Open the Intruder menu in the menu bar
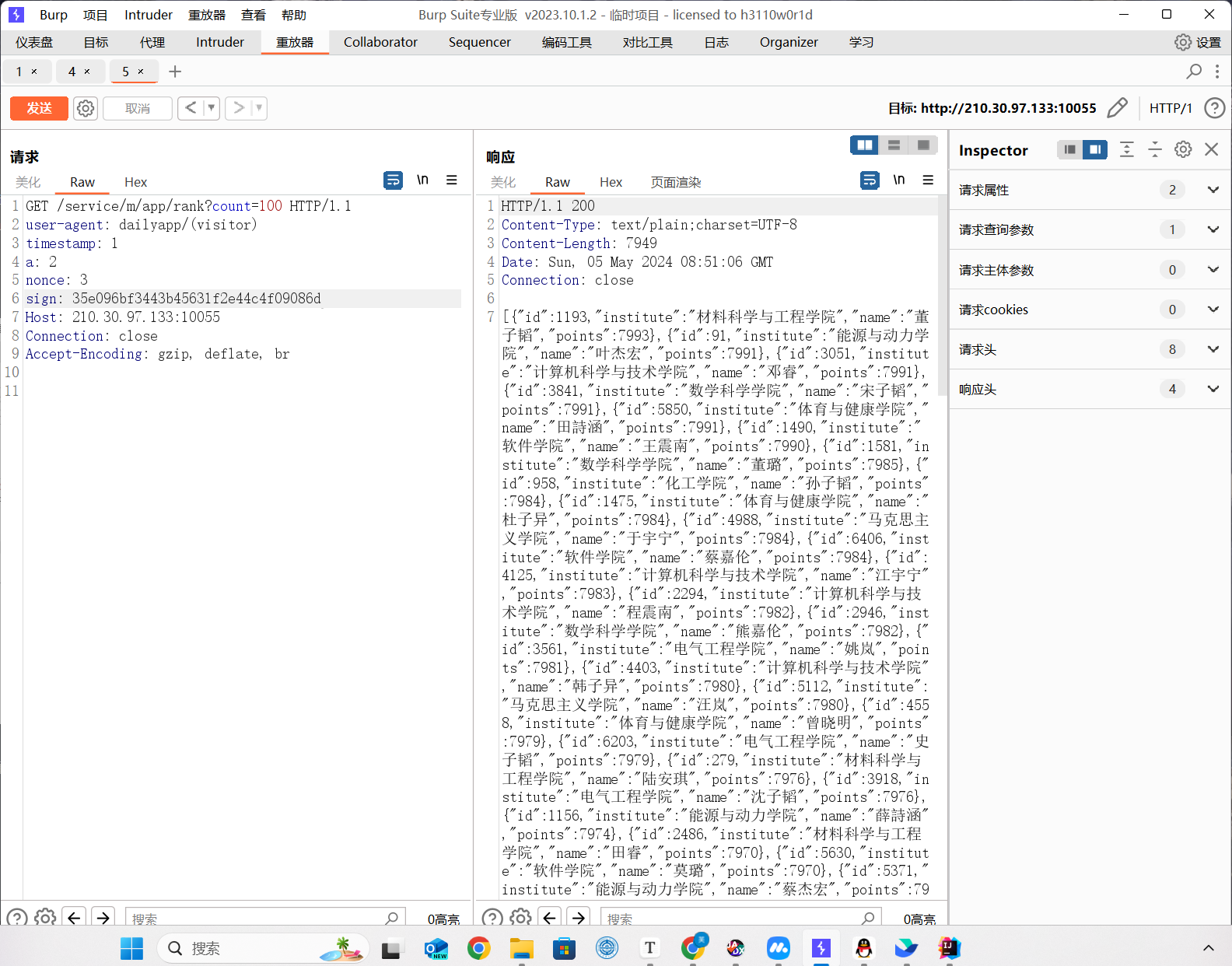Viewport: 1232px width, 966px height. click(x=148, y=15)
